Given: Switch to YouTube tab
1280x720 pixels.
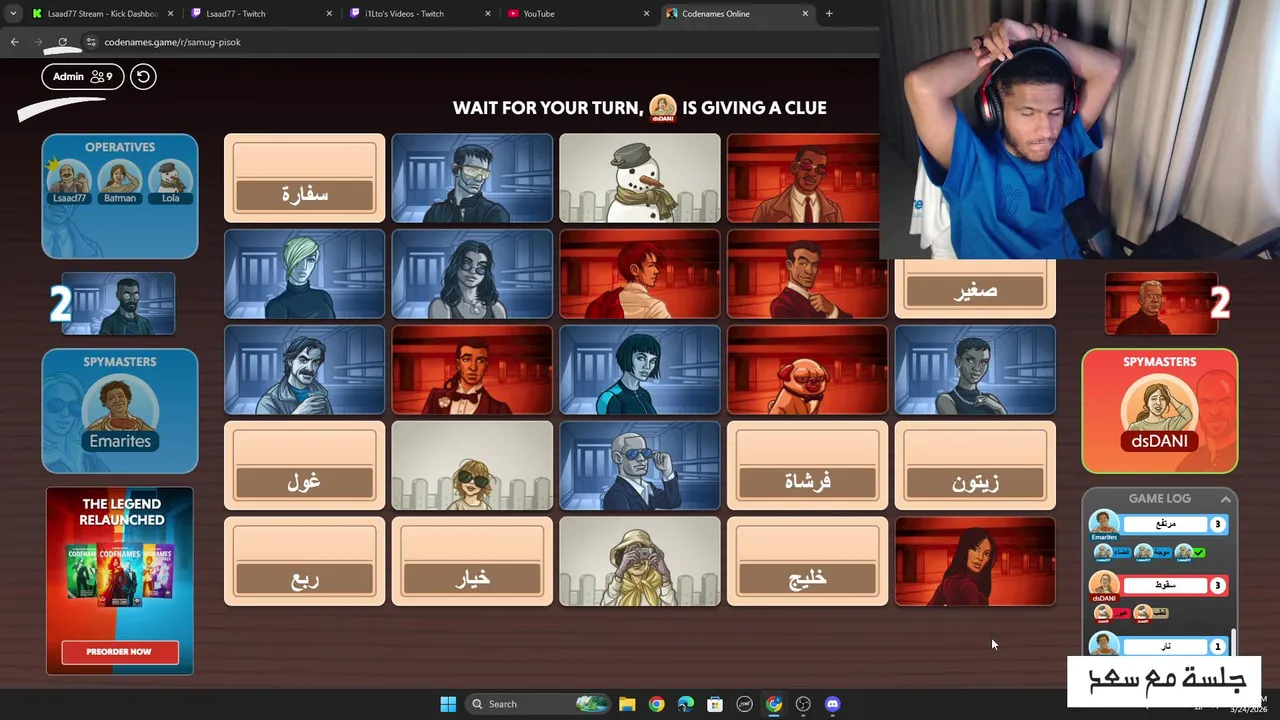Looking at the screenshot, I should click(577, 14).
